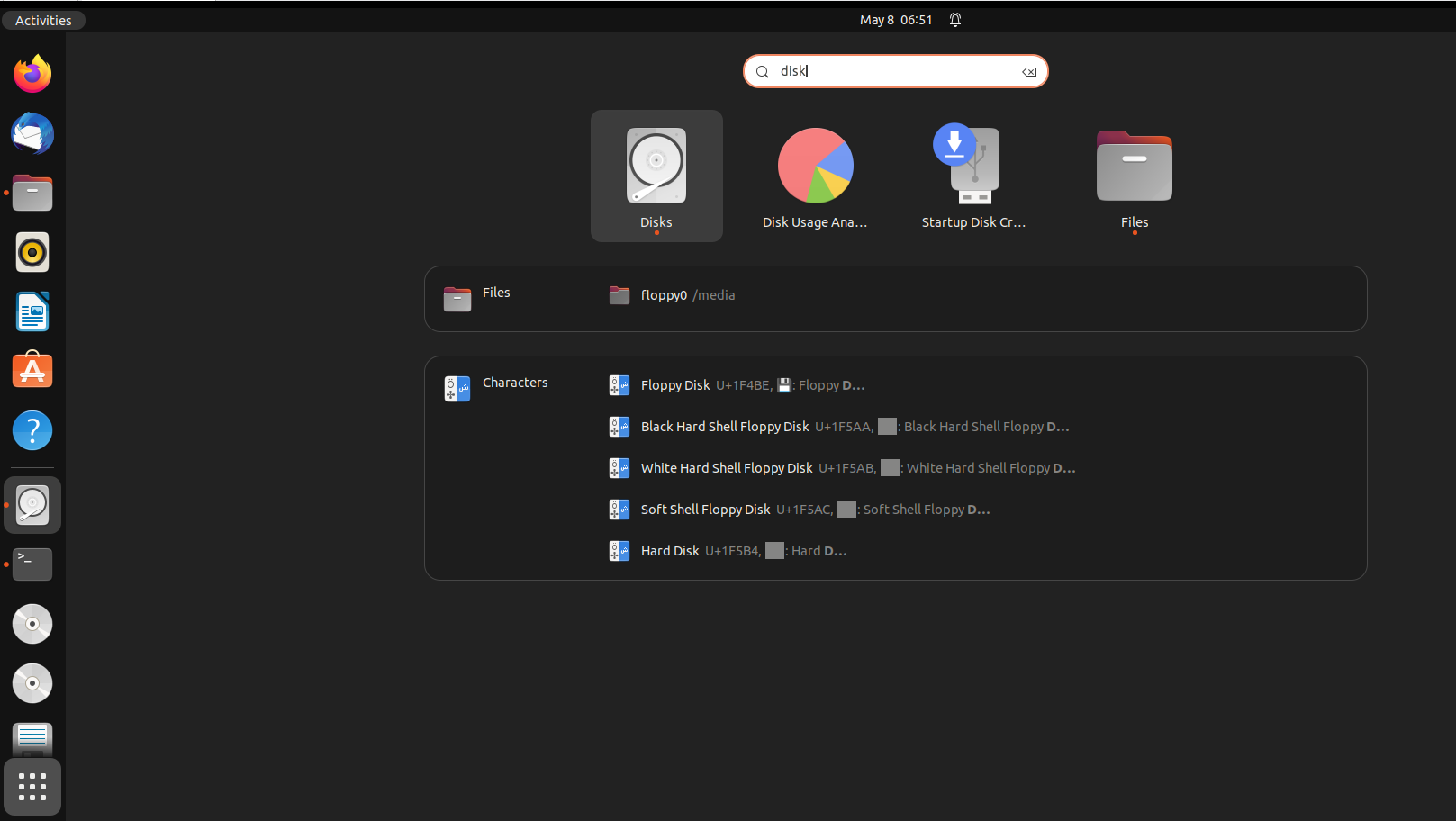The image size is (1456, 821).
Task: Show the all applications grid
Action: [32, 786]
